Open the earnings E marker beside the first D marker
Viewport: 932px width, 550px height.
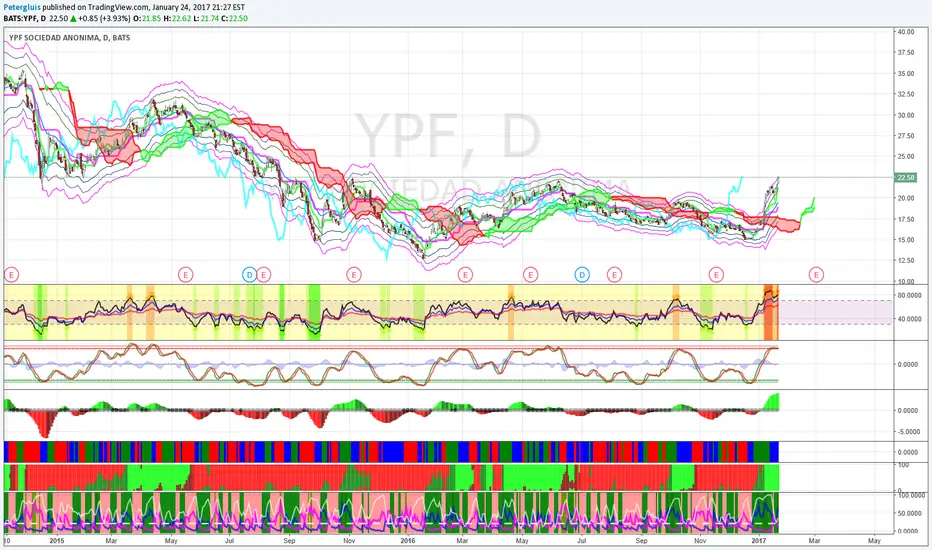point(264,274)
